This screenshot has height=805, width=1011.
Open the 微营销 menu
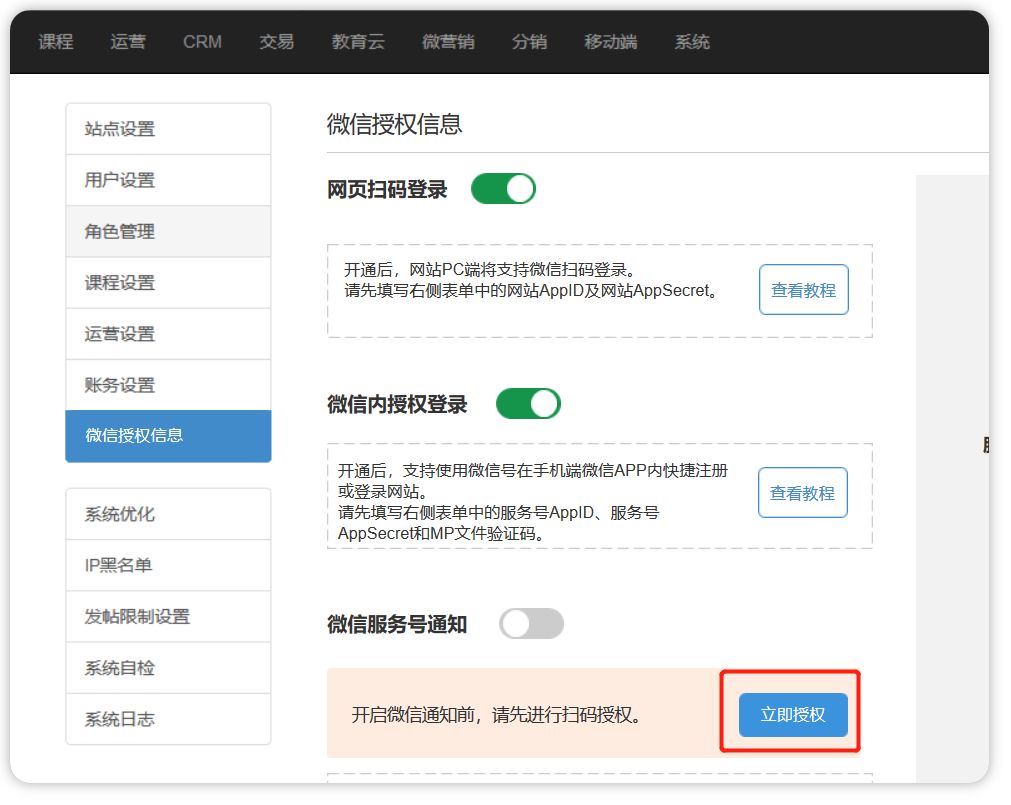[448, 42]
